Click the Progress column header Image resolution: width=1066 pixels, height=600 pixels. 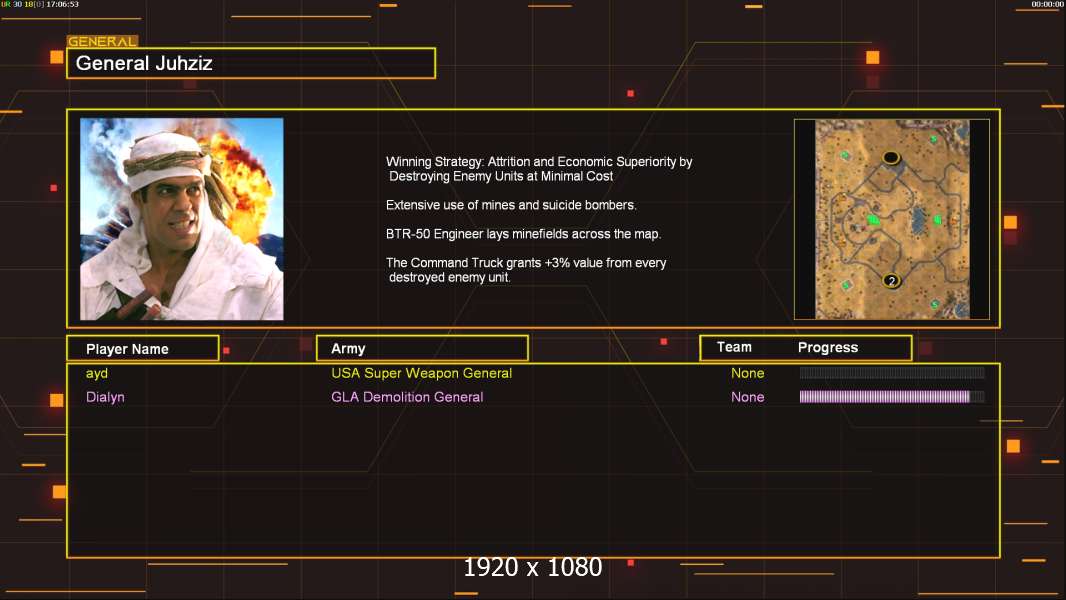click(x=827, y=347)
